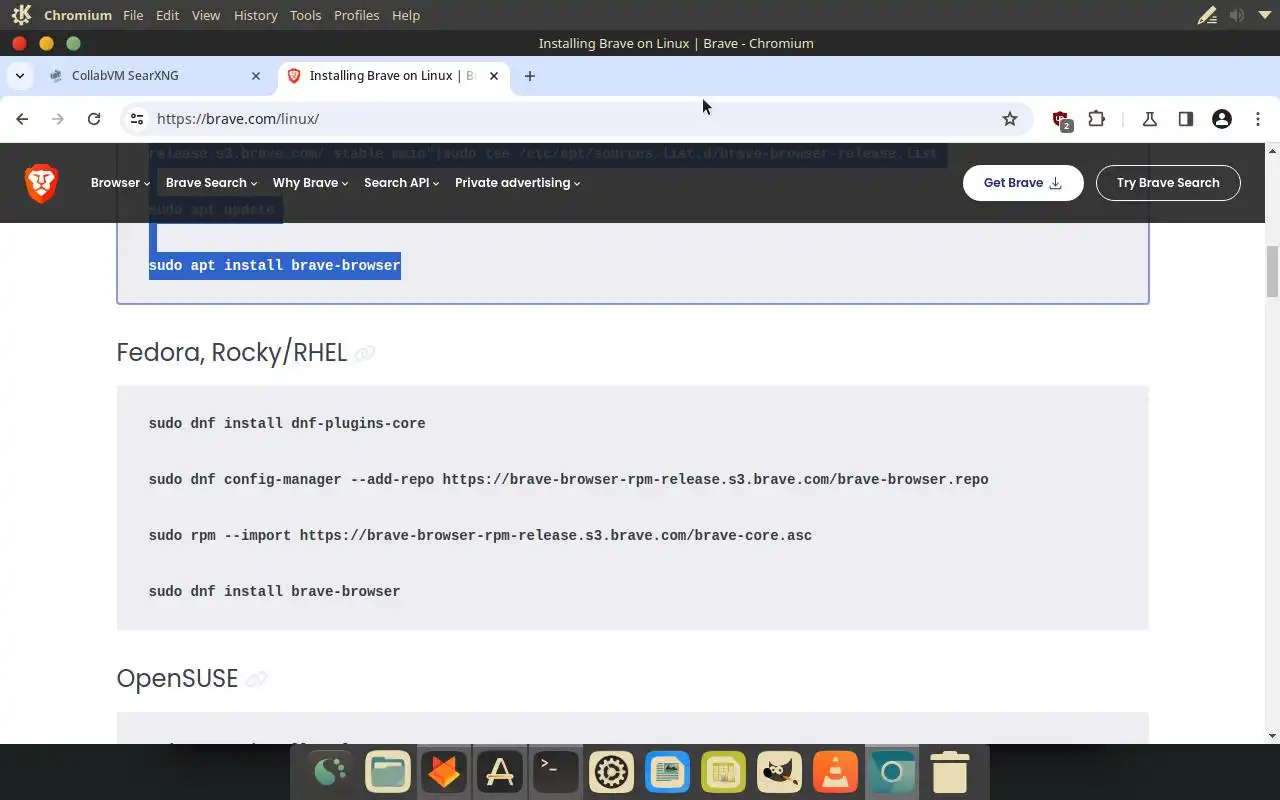
Task: Open the Edit menu
Action: tap(167, 15)
